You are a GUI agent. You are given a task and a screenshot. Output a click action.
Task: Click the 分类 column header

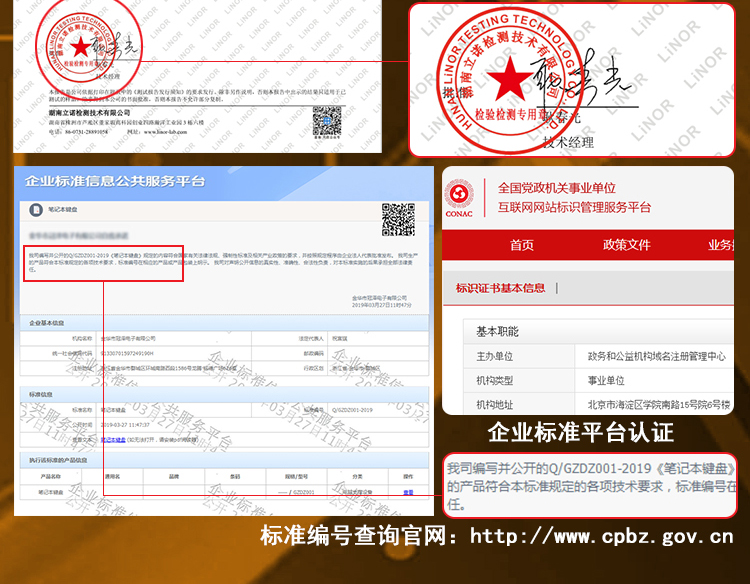click(x=357, y=476)
